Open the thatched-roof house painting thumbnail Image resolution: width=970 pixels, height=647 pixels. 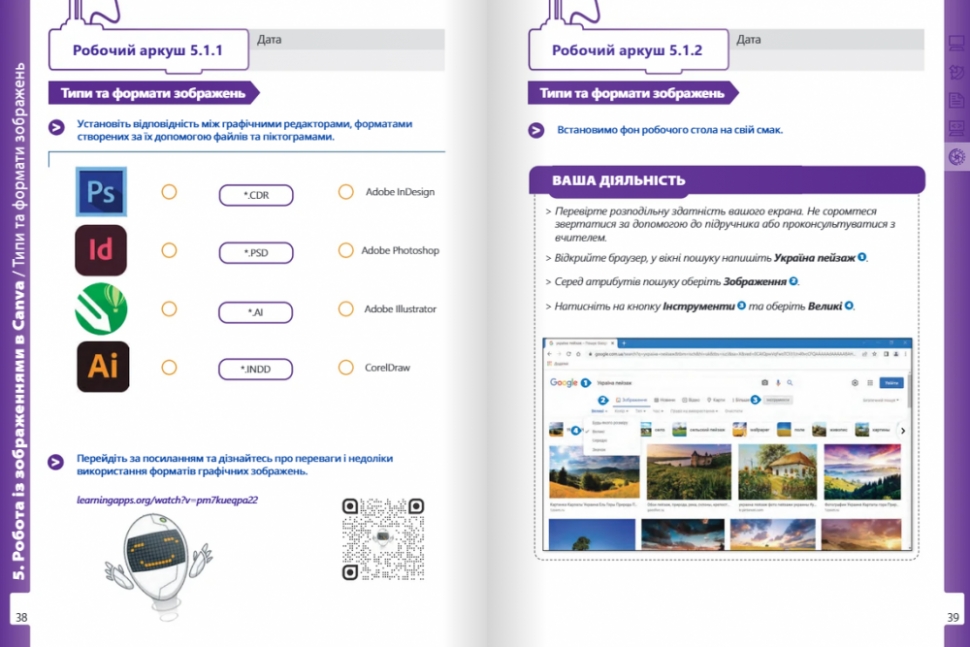778,471
